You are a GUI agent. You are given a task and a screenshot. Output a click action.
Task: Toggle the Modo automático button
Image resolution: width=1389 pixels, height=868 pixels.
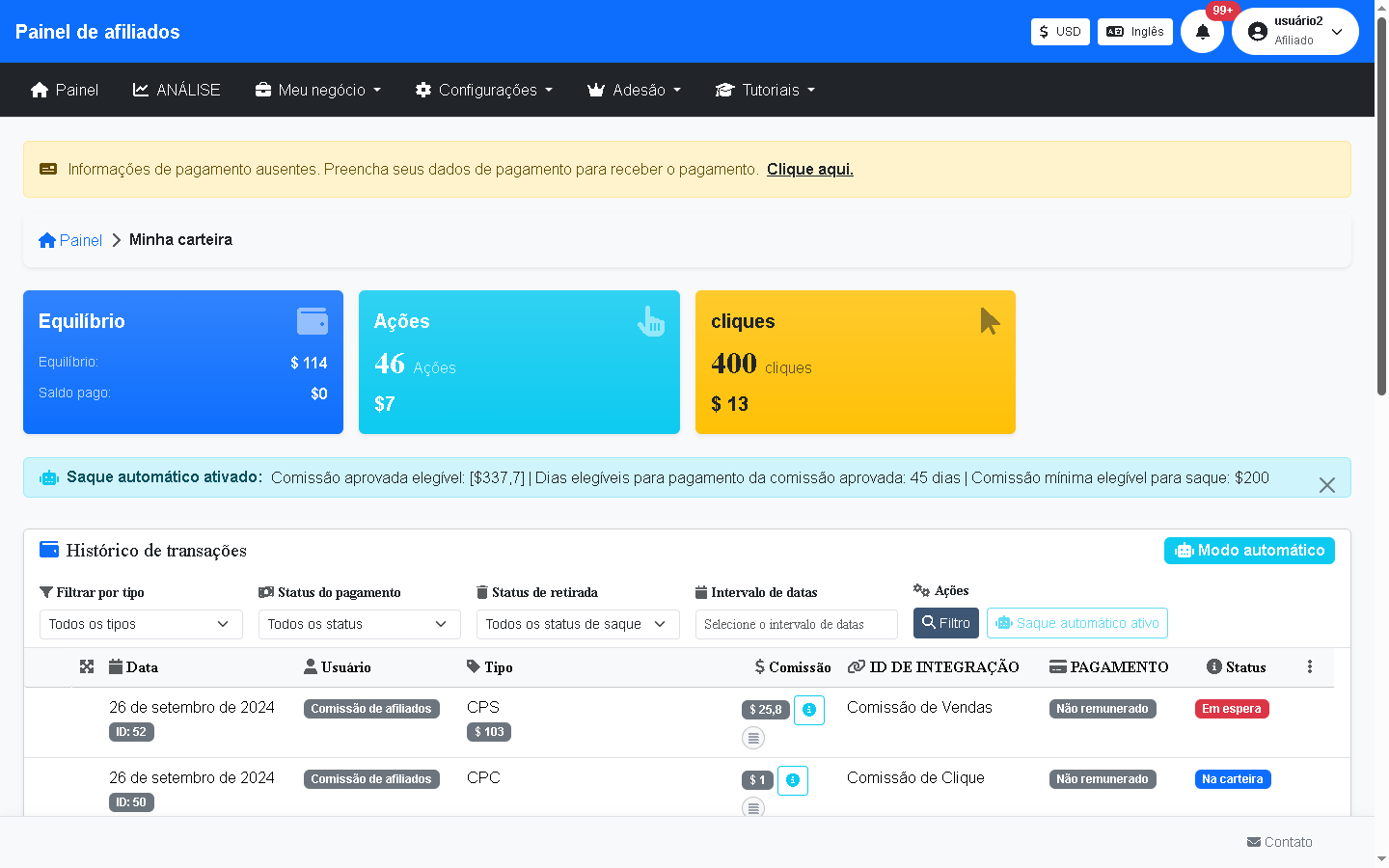pyautogui.click(x=1249, y=551)
